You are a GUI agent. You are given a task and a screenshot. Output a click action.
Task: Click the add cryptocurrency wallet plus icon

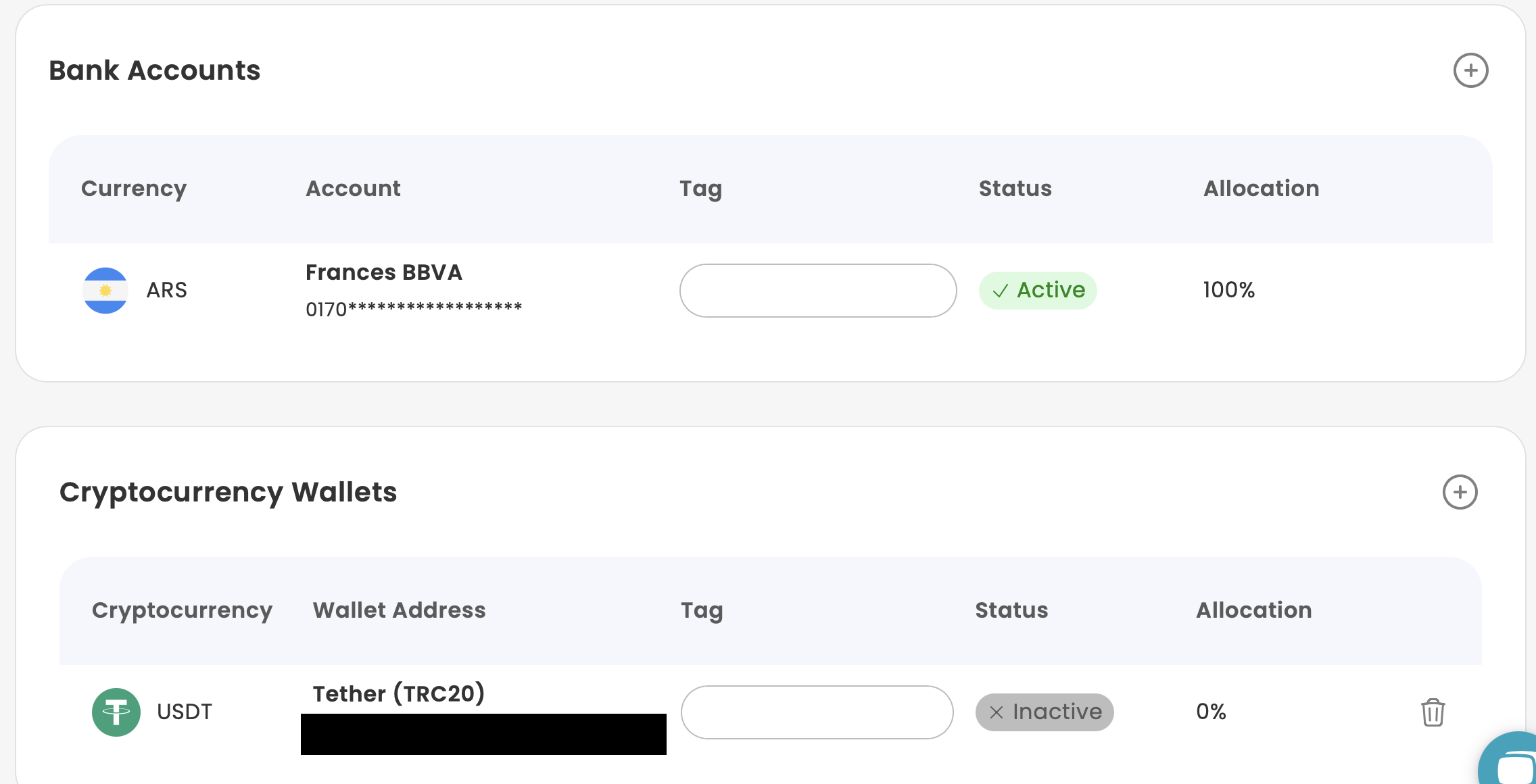point(1460,492)
